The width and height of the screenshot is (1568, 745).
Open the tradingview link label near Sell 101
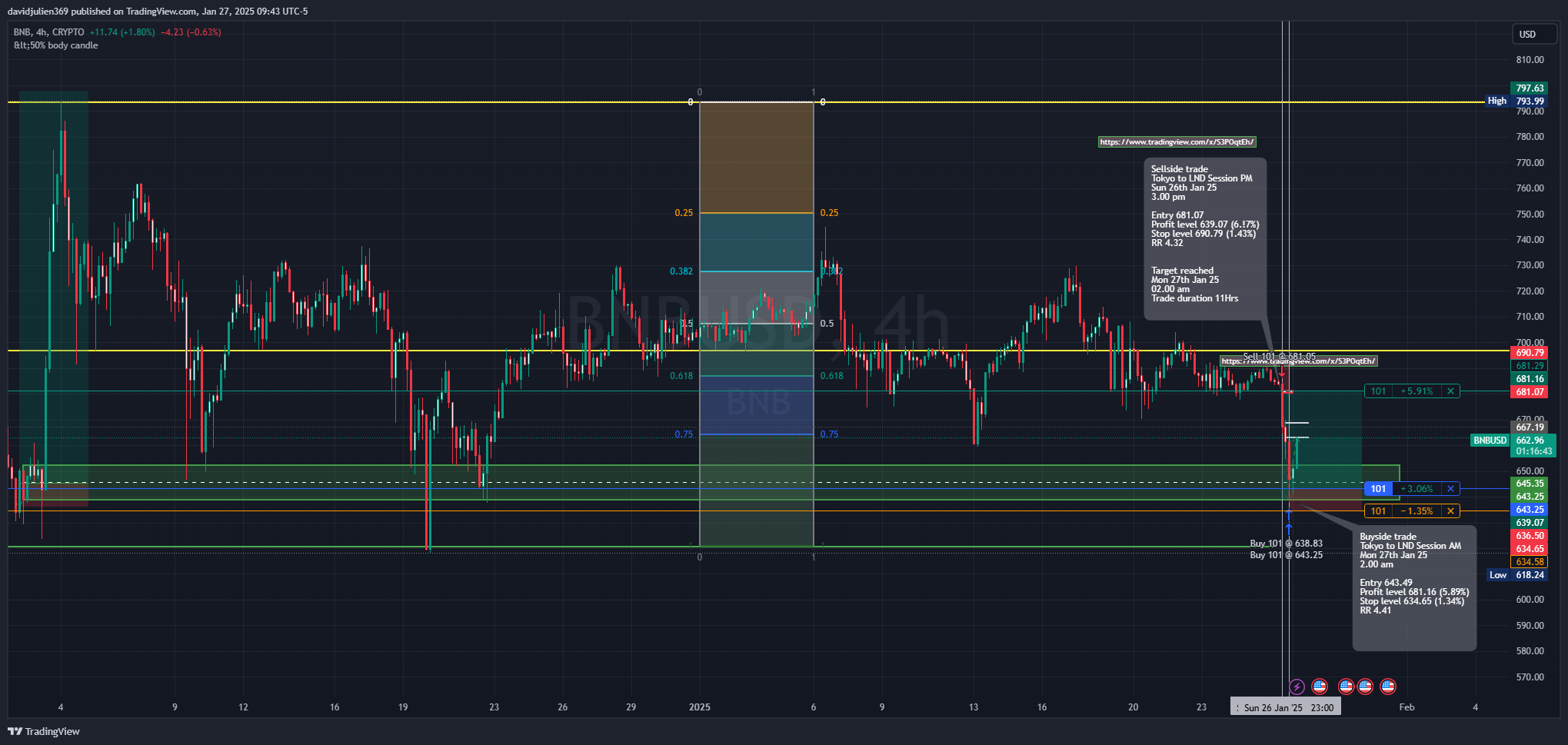(x=1299, y=361)
